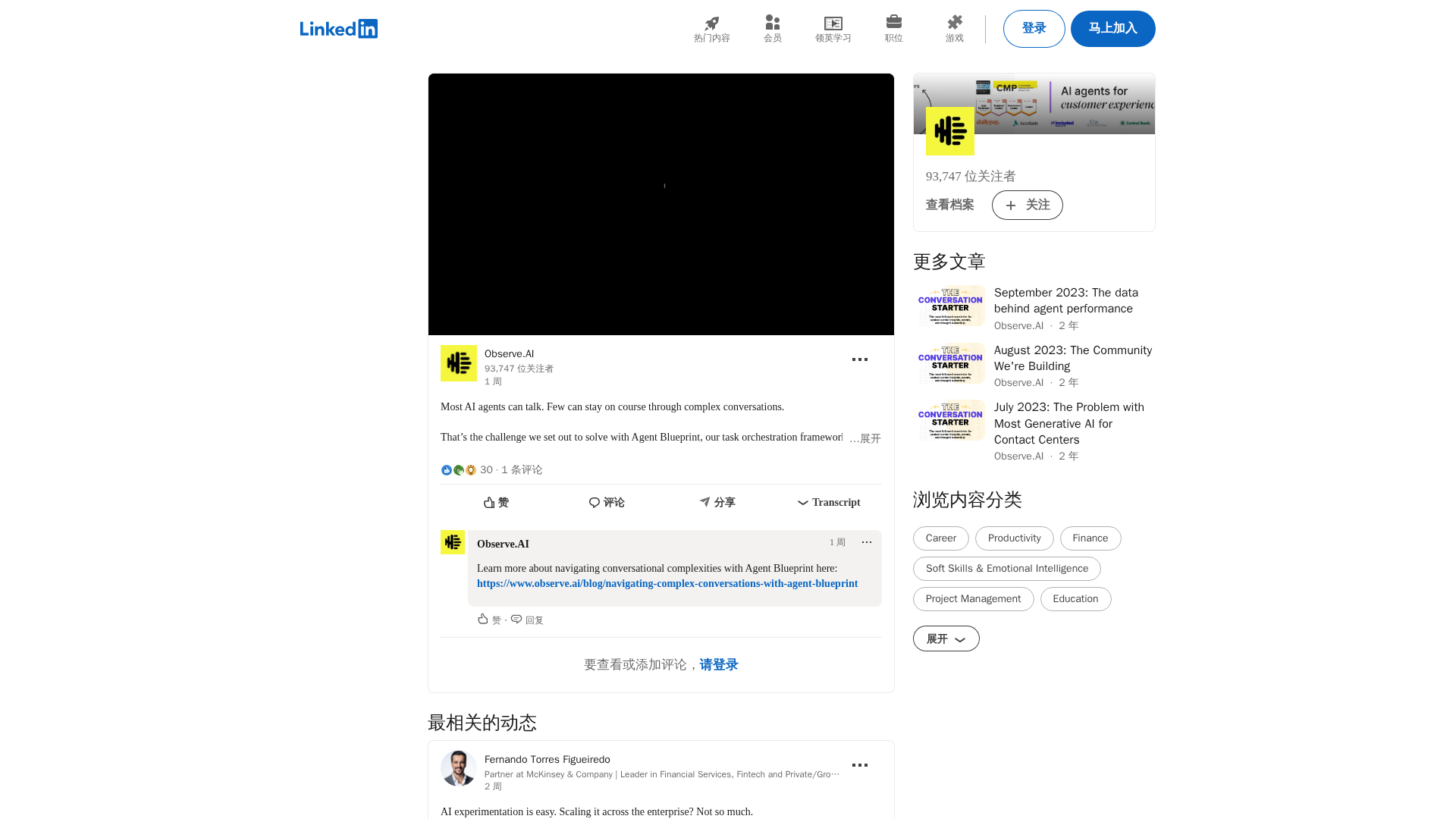This screenshot has height=819, width=1456.
Task: Select the Finance category tag
Action: (1090, 538)
